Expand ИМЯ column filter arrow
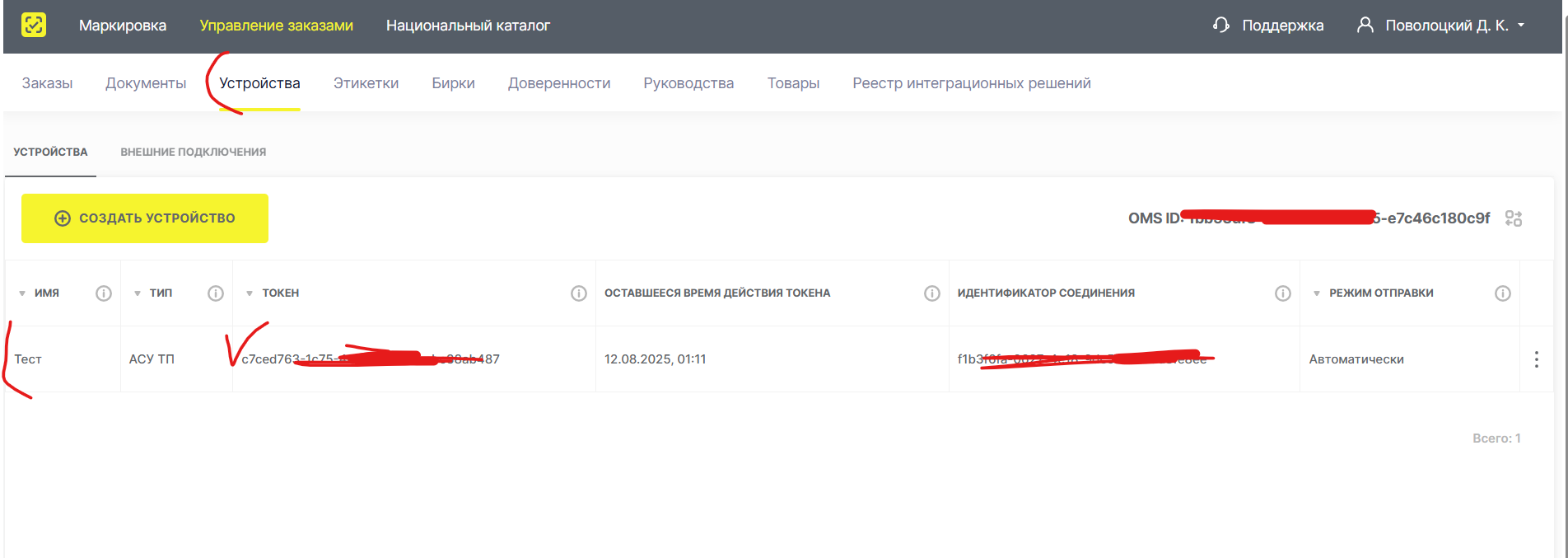The image size is (1568, 558). coord(22,293)
